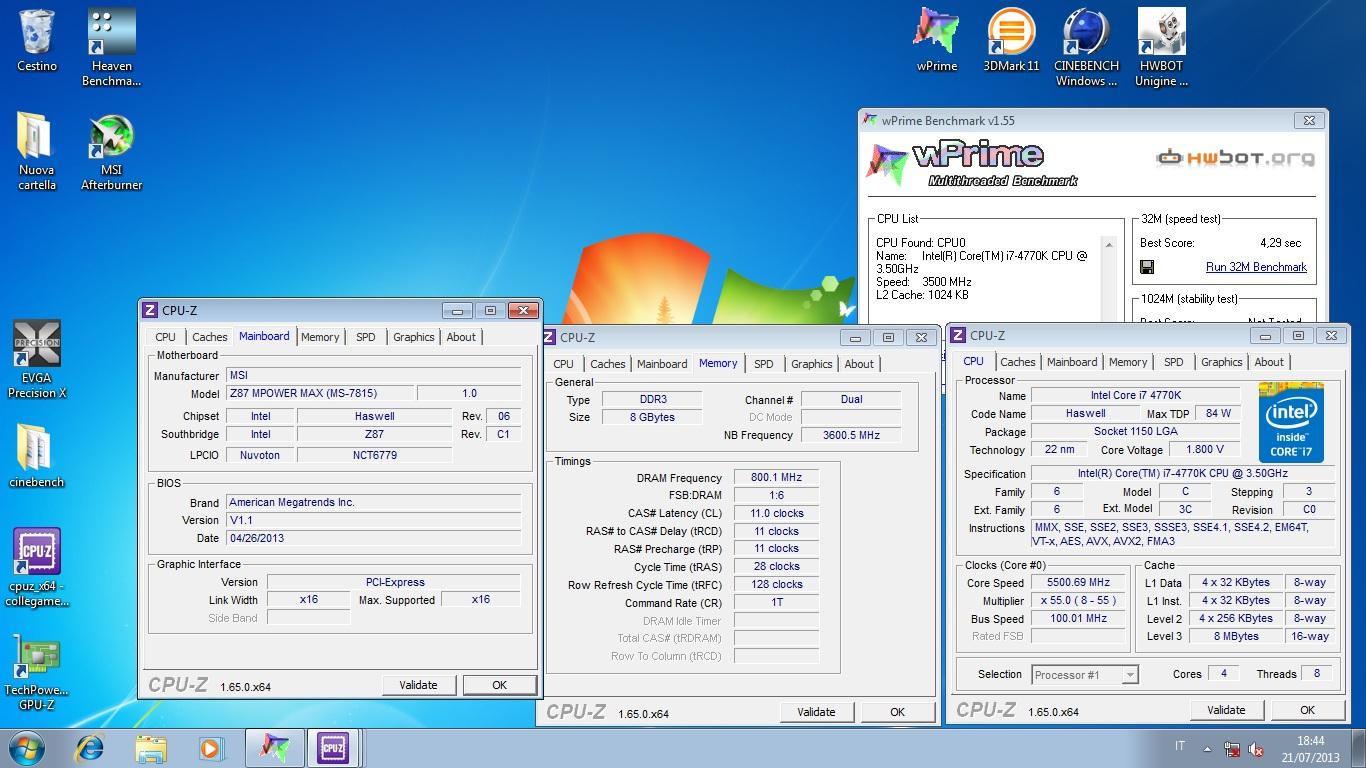Open the cinebench folder icon
This screenshot has width=1366, height=768.
click(x=37, y=455)
